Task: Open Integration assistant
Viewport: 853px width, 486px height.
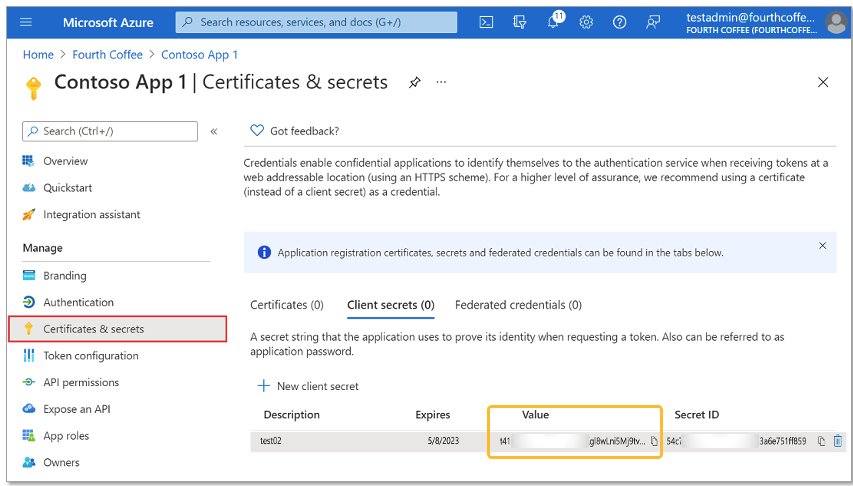Action: (x=91, y=214)
